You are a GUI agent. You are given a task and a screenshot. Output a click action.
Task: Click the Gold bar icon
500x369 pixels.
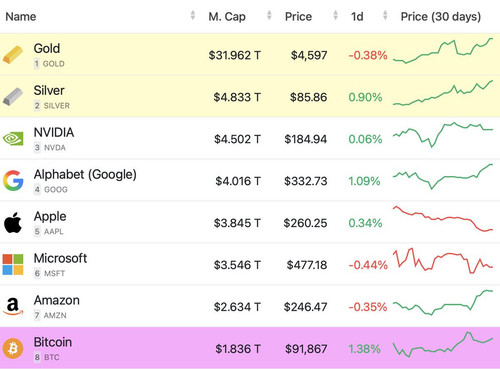[x=13, y=55]
